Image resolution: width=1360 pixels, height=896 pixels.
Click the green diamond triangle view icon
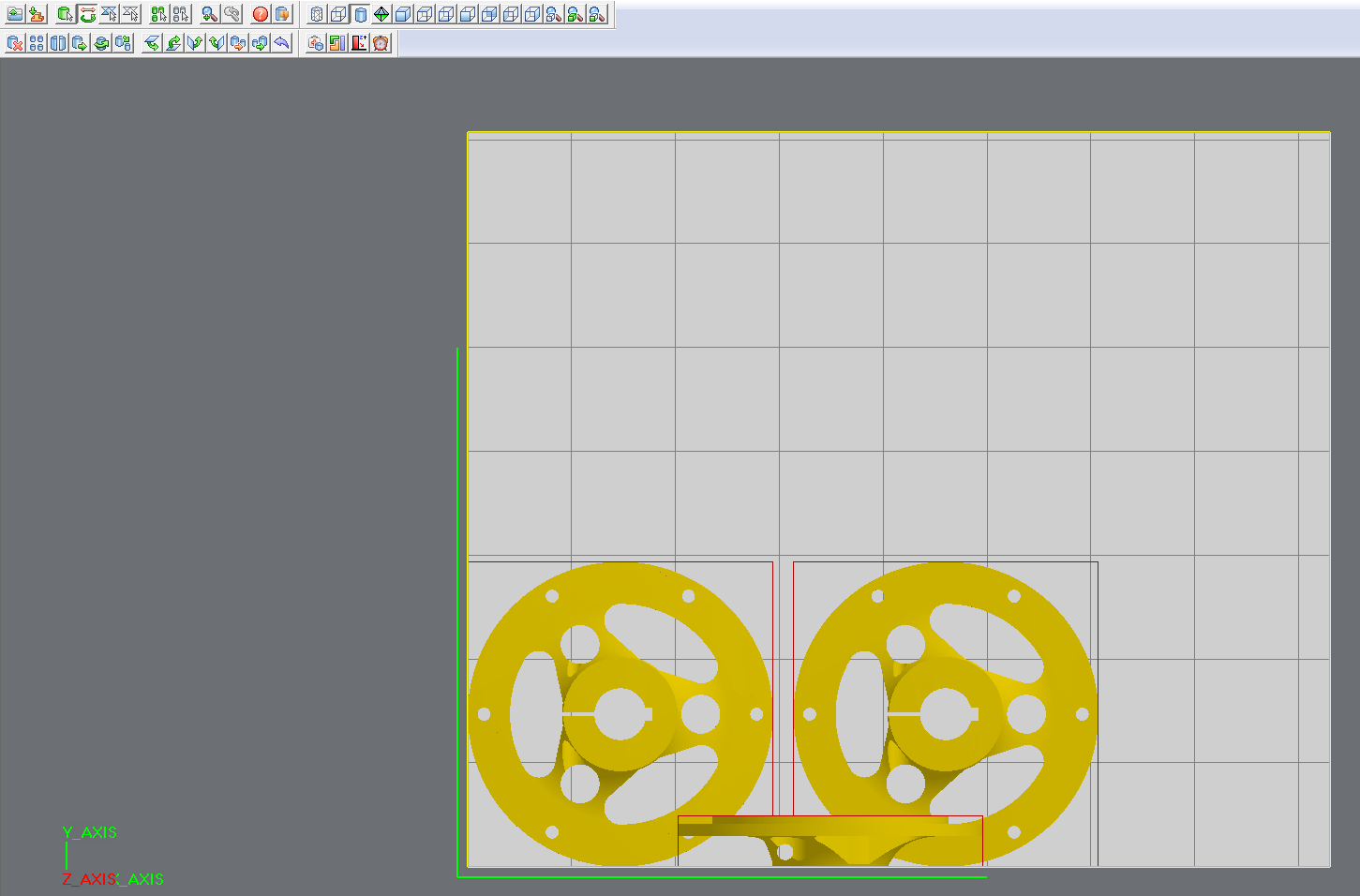[381, 14]
